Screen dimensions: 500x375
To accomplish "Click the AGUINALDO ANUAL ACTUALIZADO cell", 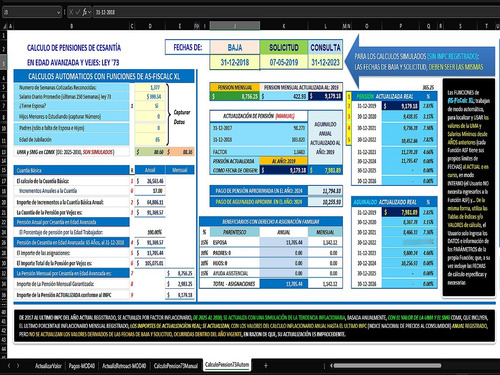I will pyautogui.click(x=325, y=138).
